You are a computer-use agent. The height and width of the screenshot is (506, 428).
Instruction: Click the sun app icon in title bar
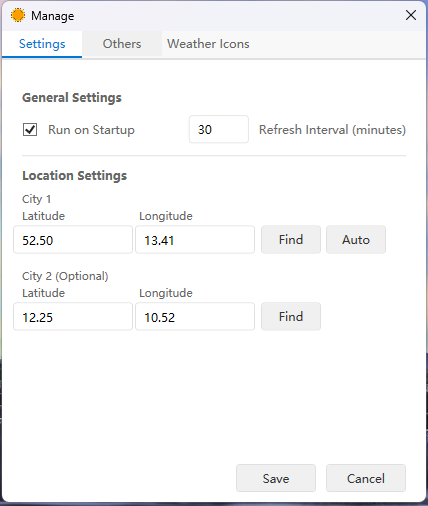pyautogui.click(x=18, y=15)
